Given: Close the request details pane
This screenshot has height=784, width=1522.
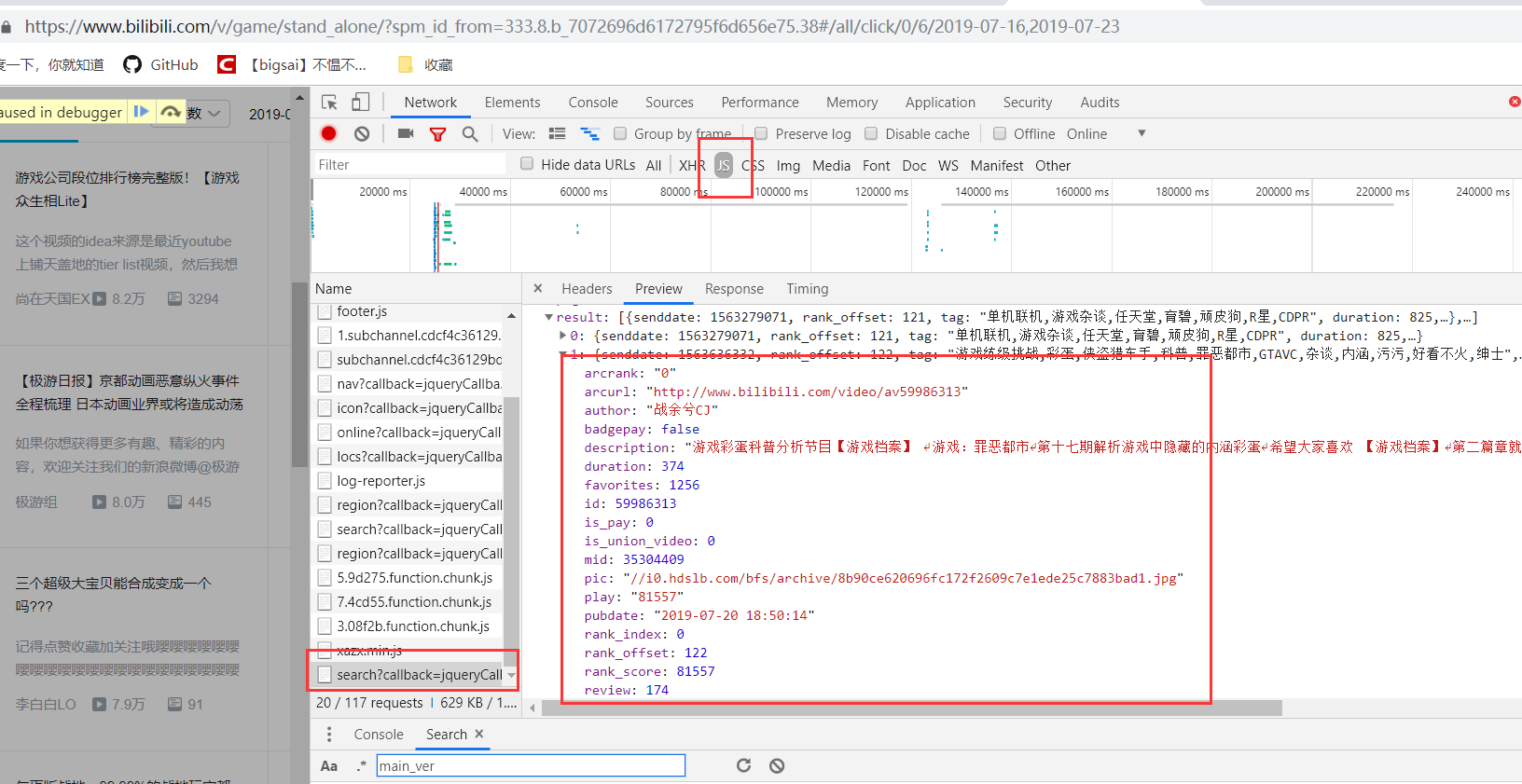Looking at the screenshot, I should (538, 289).
